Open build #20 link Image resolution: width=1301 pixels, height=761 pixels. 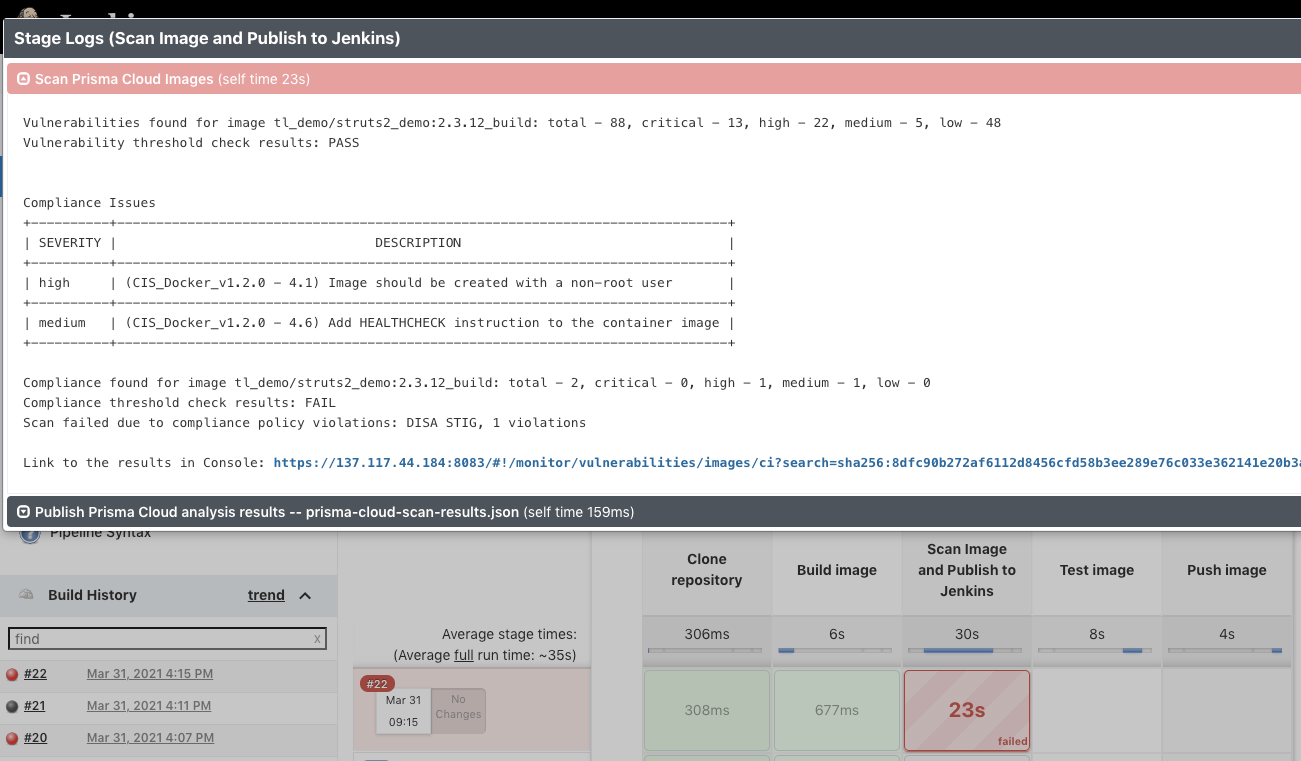35,738
